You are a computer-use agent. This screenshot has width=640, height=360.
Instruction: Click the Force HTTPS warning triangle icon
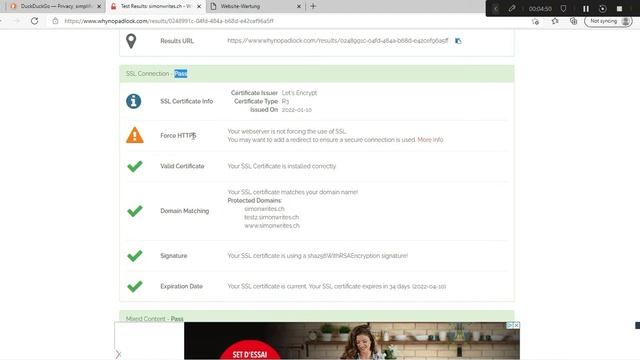point(135,135)
